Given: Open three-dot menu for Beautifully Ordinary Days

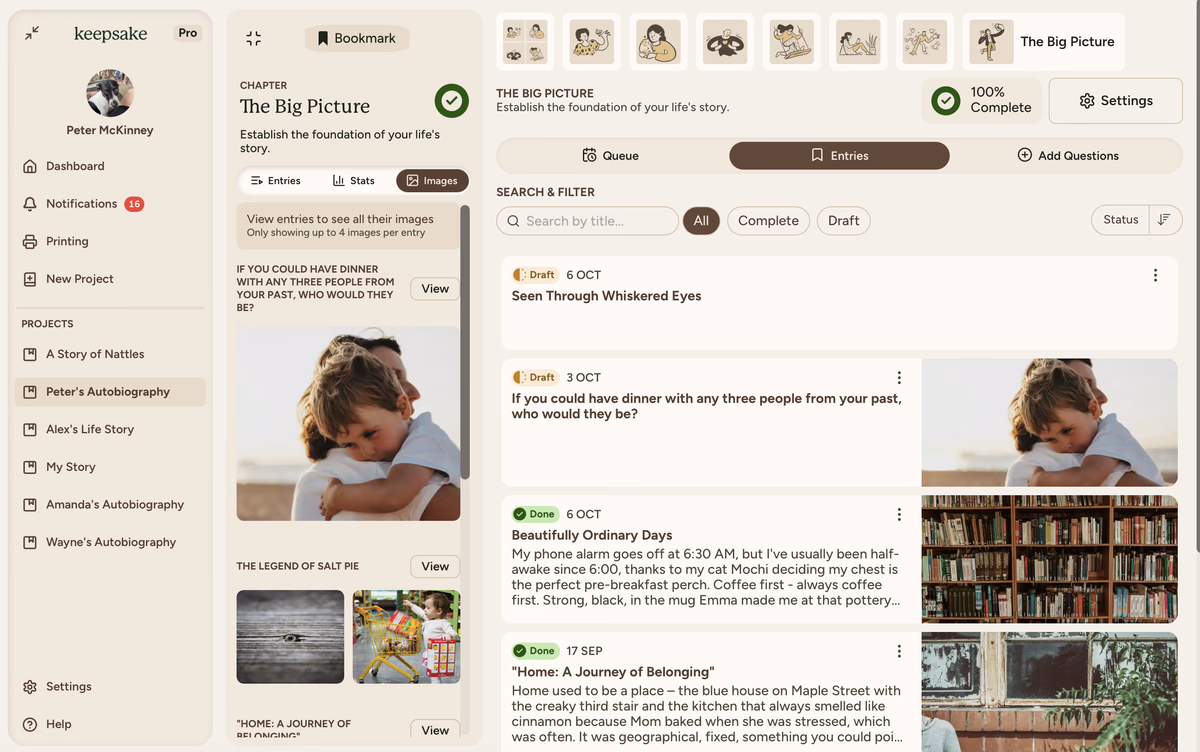Looking at the screenshot, I should [x=899, y=514].
